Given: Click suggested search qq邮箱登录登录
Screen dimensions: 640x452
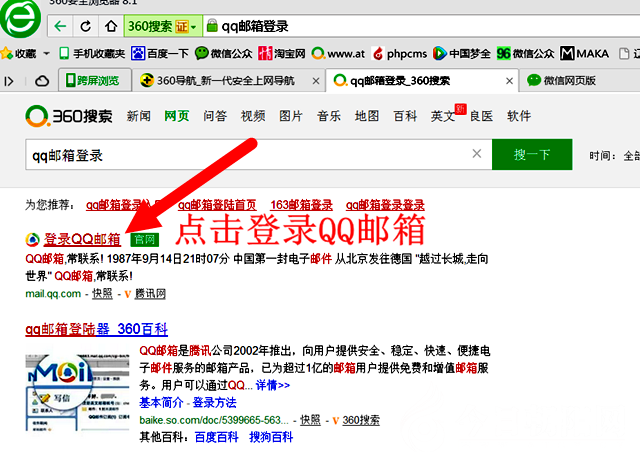Looking at the screenshot, I should coord(385,205).
